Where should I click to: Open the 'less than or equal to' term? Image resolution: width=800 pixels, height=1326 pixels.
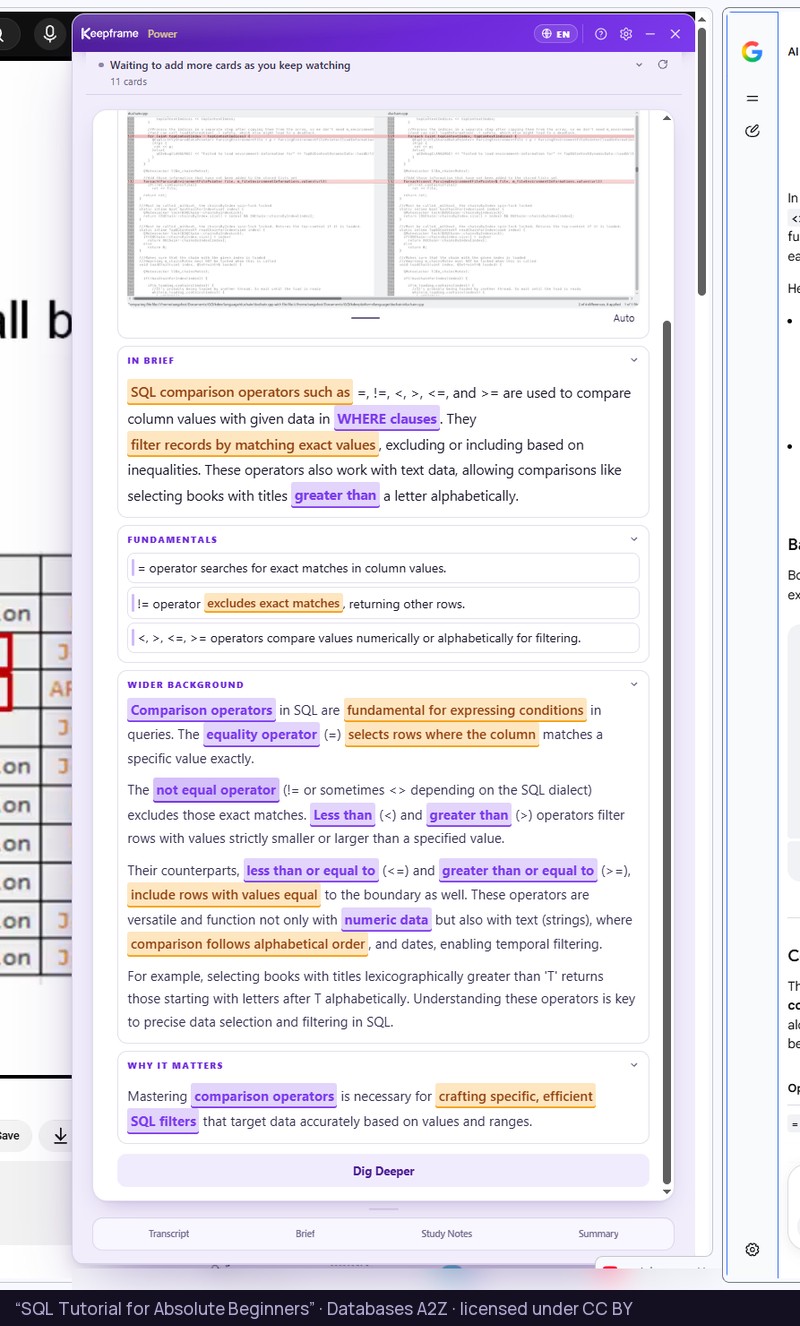[x=311, y=870]
